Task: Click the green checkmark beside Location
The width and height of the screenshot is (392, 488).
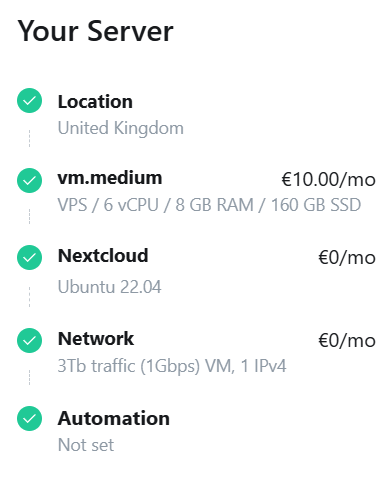Action: [29, 100]
